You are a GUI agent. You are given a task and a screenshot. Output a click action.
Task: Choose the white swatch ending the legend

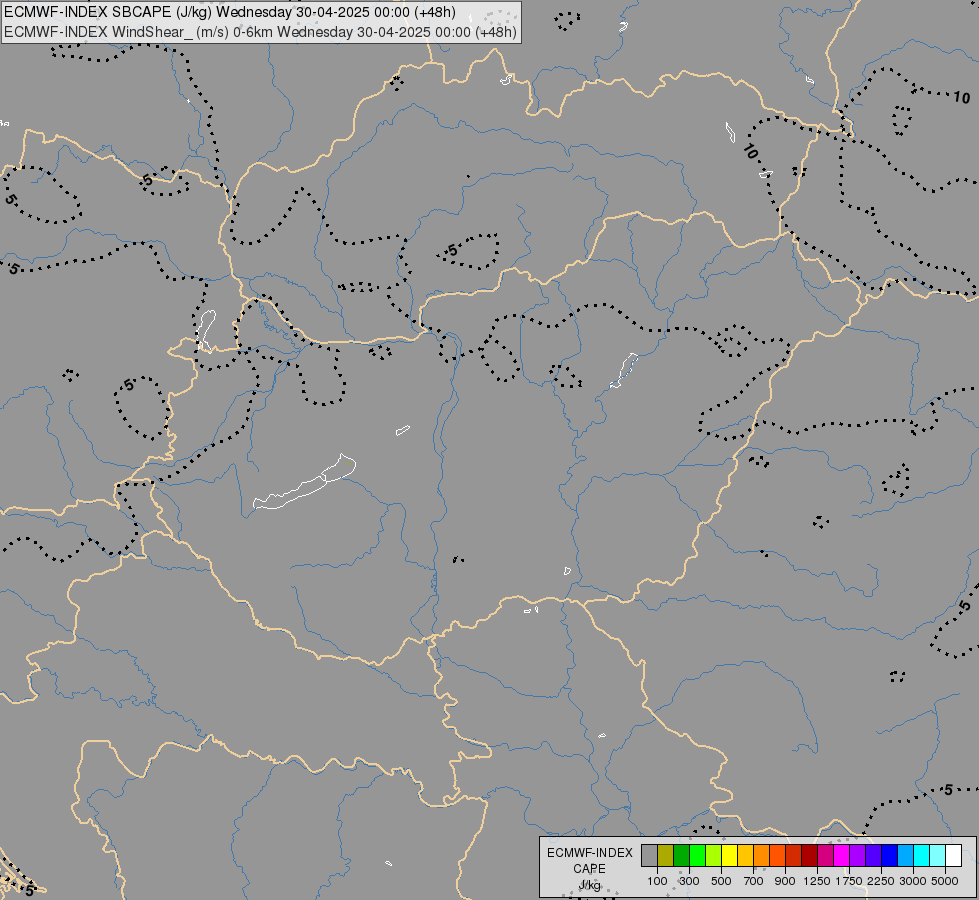click(953, 855)
